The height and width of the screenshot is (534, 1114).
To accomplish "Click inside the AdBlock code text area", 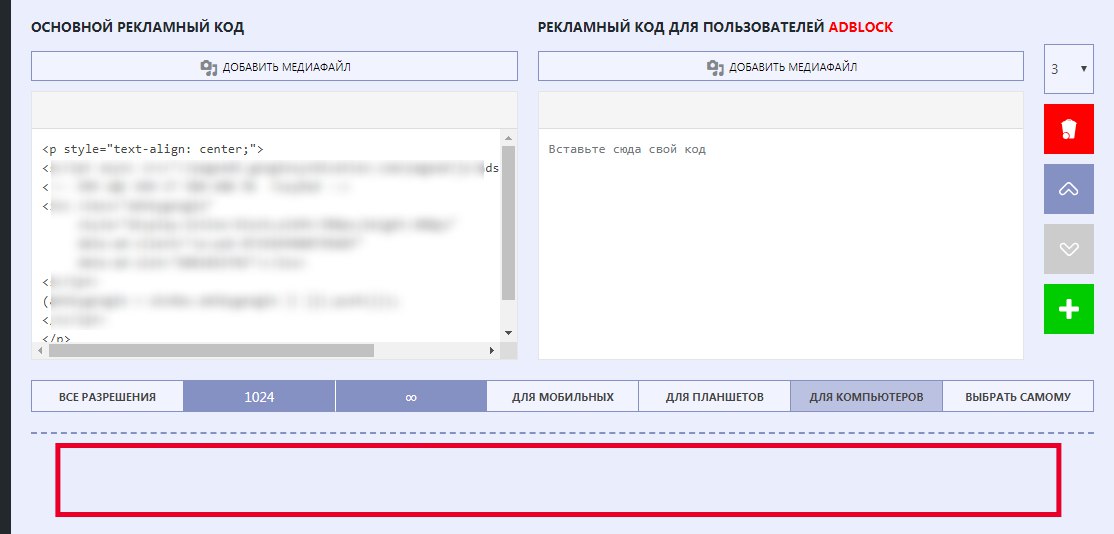I will [x=781, y=244].
